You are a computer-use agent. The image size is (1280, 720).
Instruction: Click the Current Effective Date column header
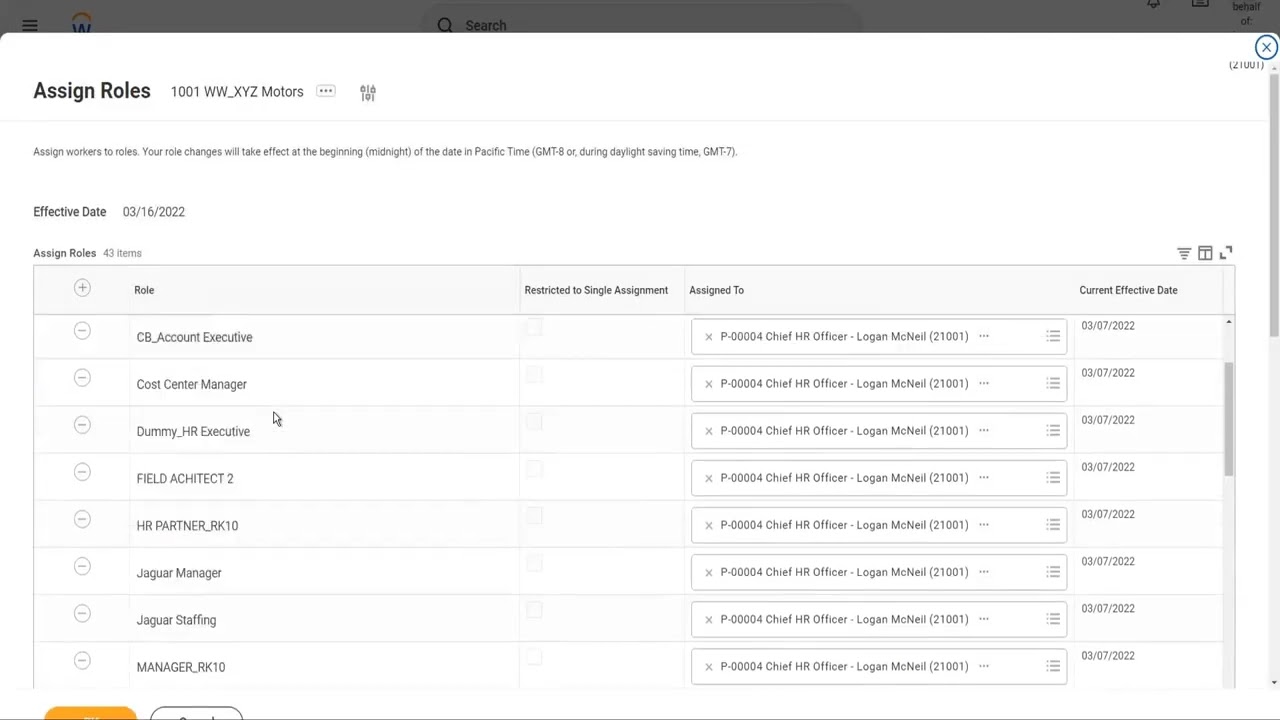pos(1128,290)
